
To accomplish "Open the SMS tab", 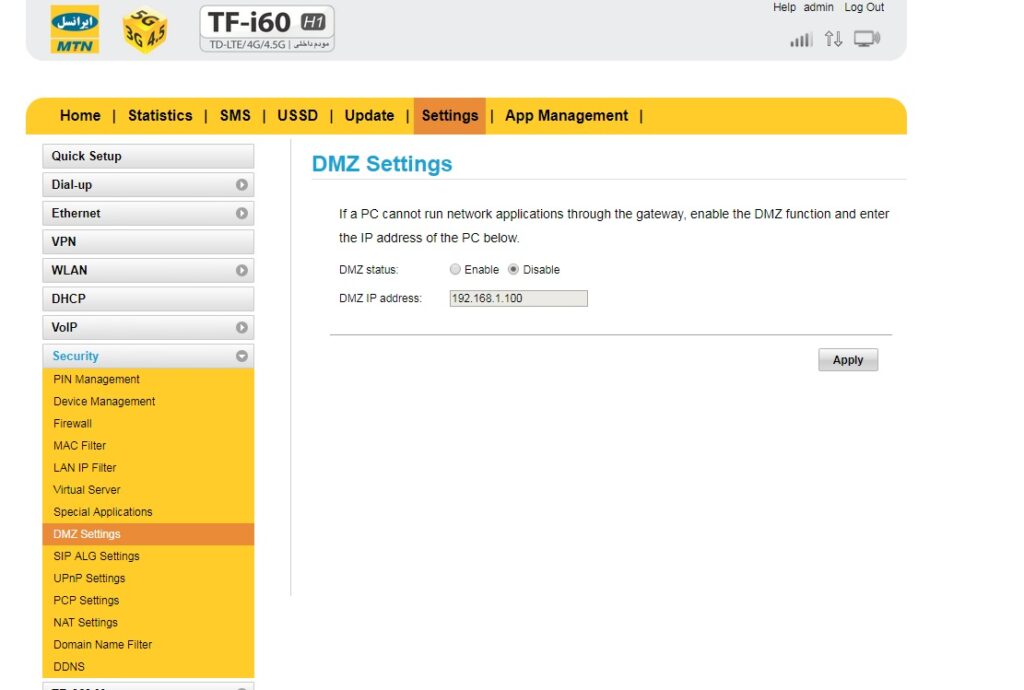I will click(235, 116).
